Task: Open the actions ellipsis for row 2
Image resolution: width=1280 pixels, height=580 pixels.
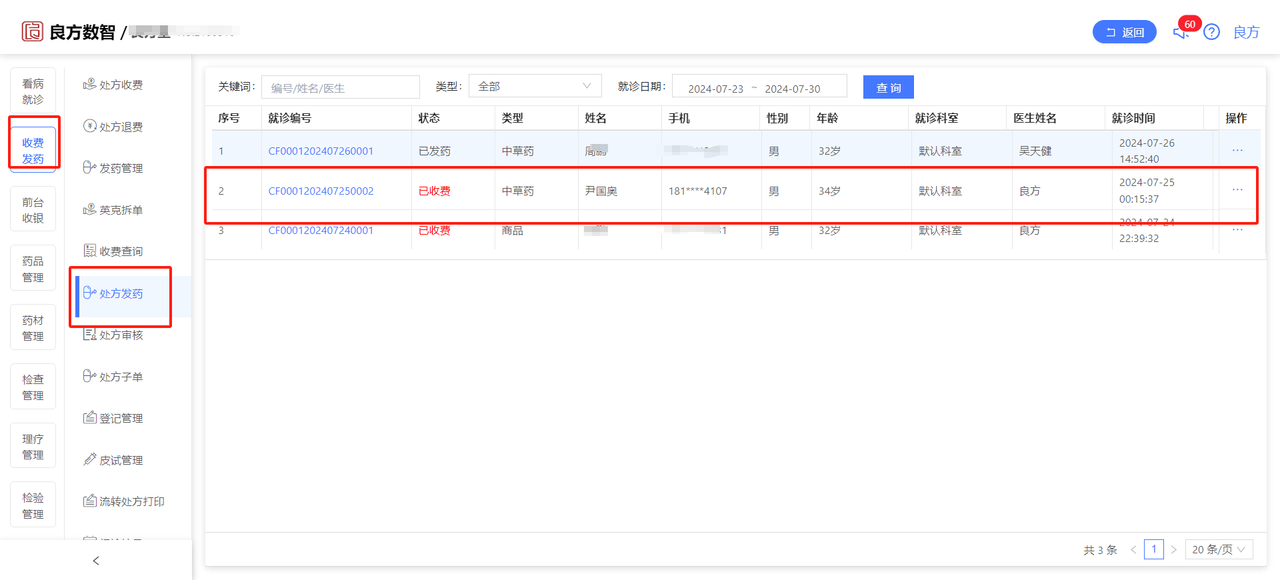Action: point(1237,190)
